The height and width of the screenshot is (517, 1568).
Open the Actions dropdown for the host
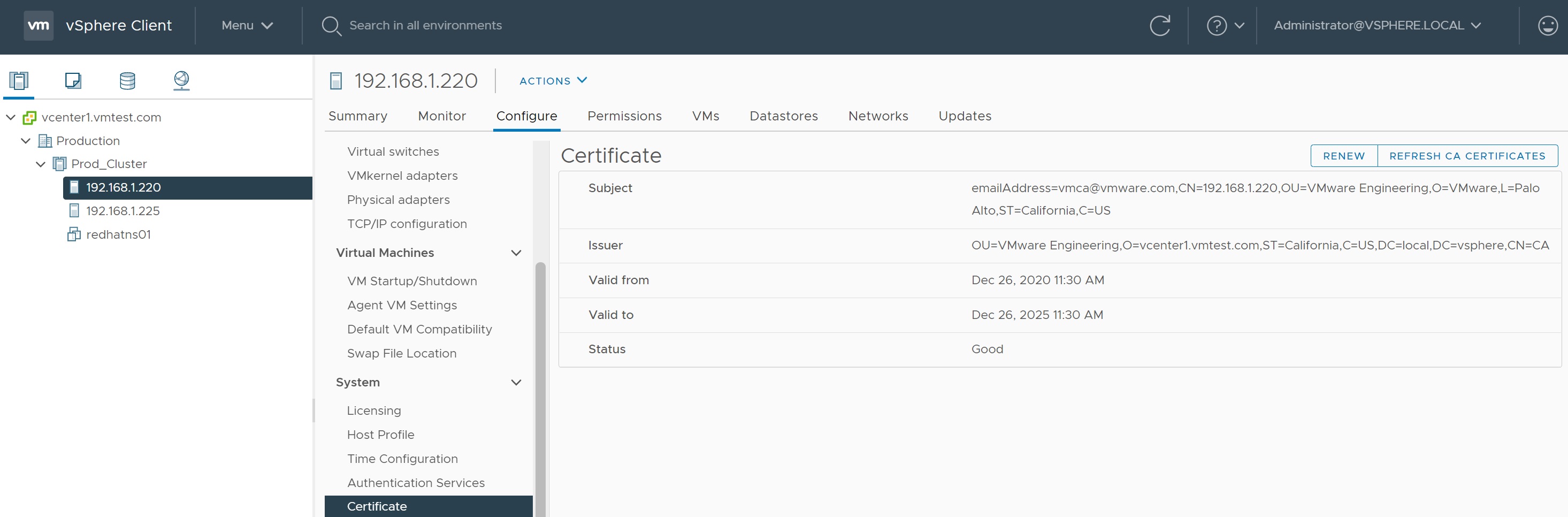click(552, 80)
